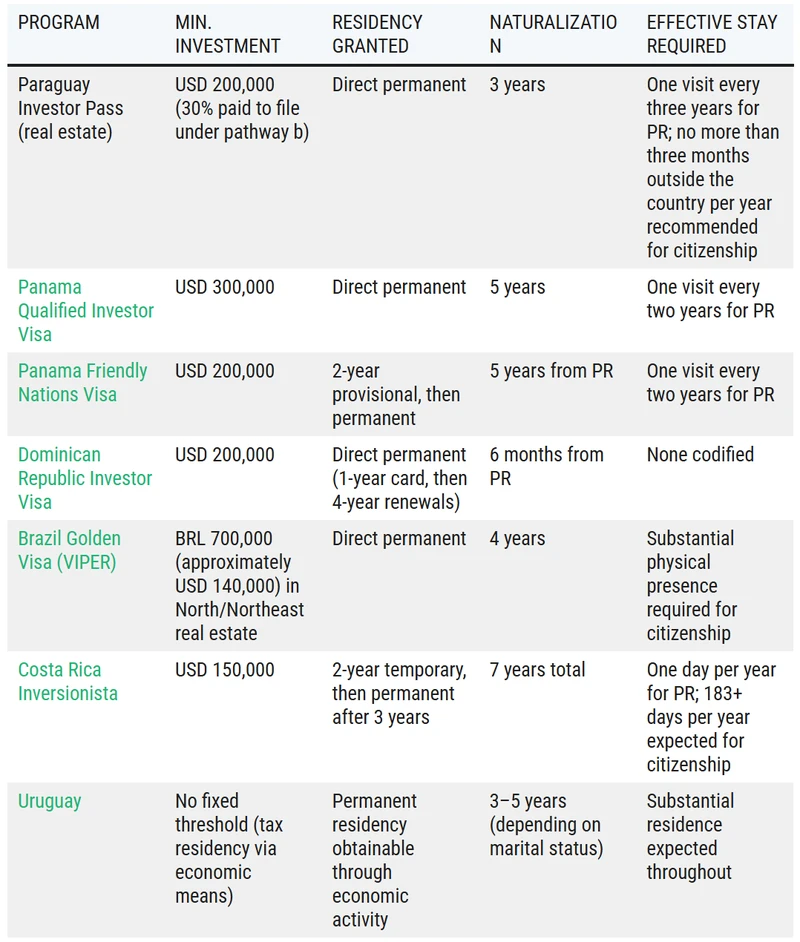800x942 pixels.
Task: Select the 'None codified' stay cell
Action: pyautogui.click(x=700, y=454)
